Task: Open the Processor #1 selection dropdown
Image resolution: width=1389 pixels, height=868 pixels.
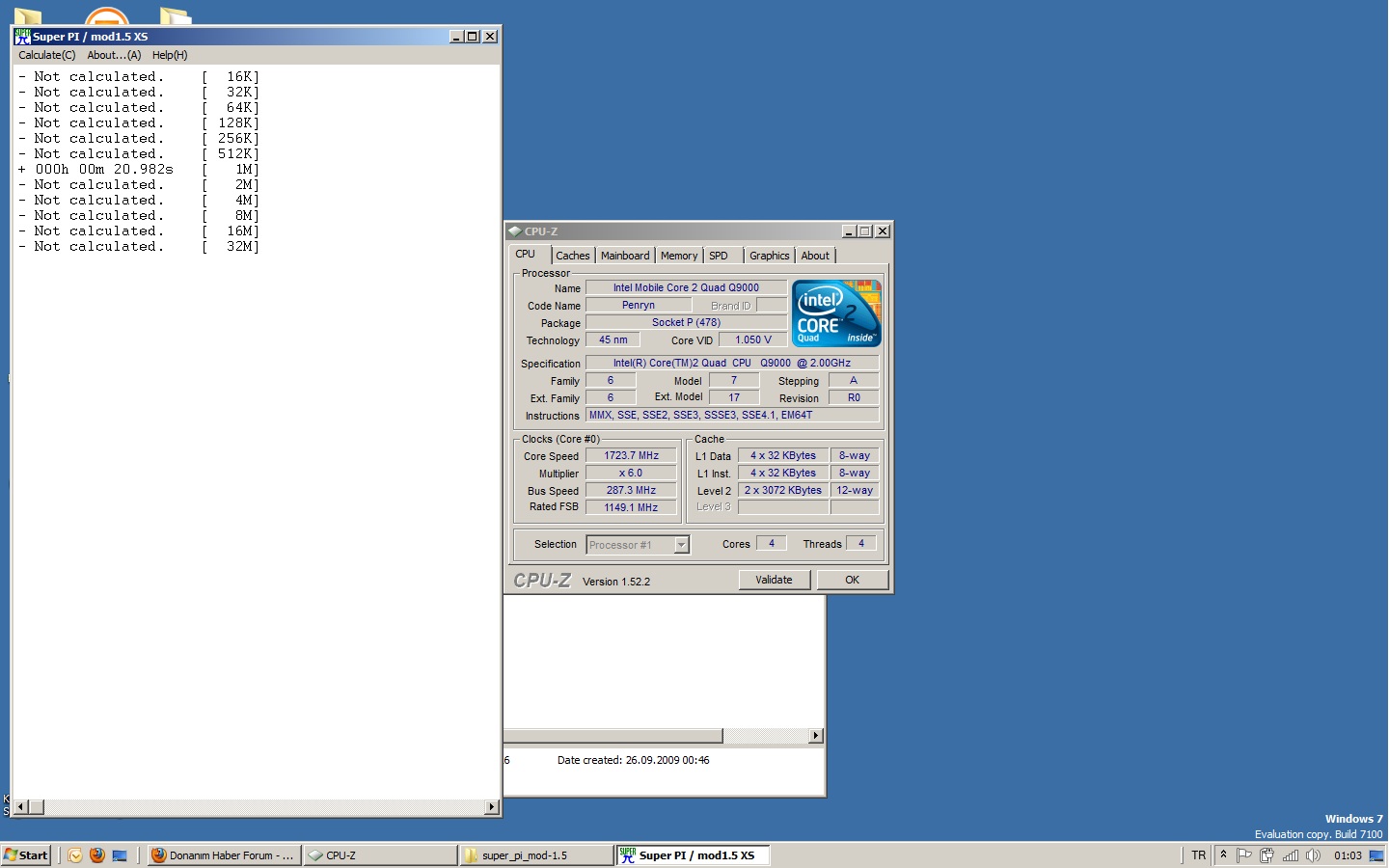Action: (x=681, y=545)
